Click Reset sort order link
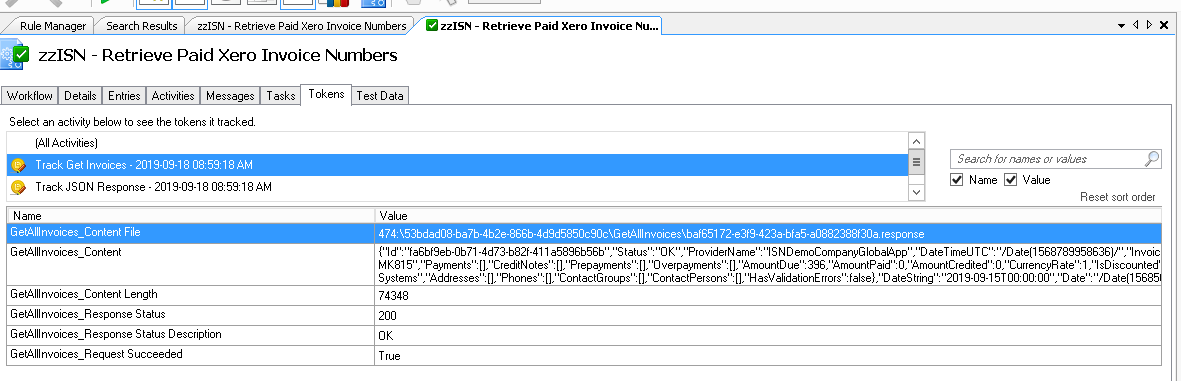1181x381 pixels. [x=1118, y=197]
